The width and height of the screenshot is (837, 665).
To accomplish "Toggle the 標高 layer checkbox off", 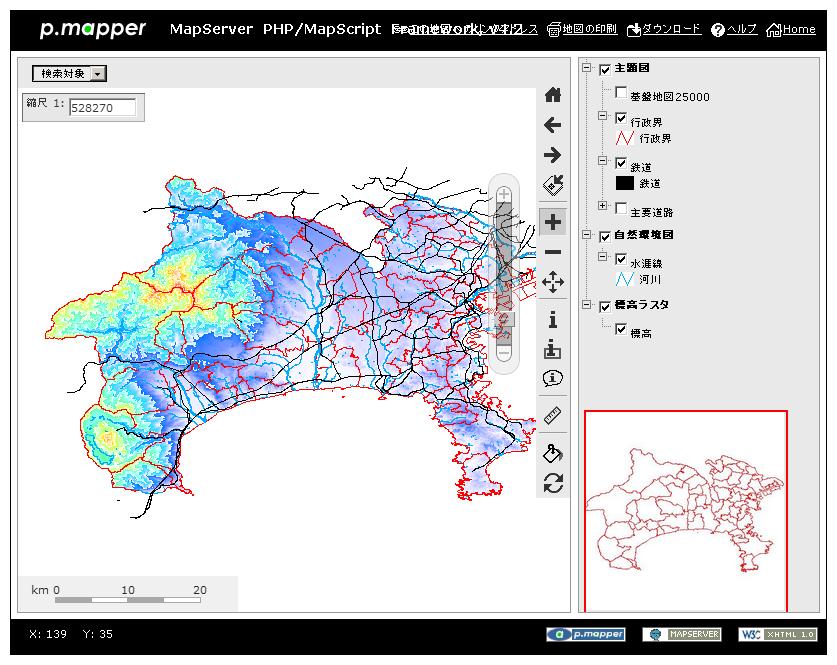I will tap(621, 329).
